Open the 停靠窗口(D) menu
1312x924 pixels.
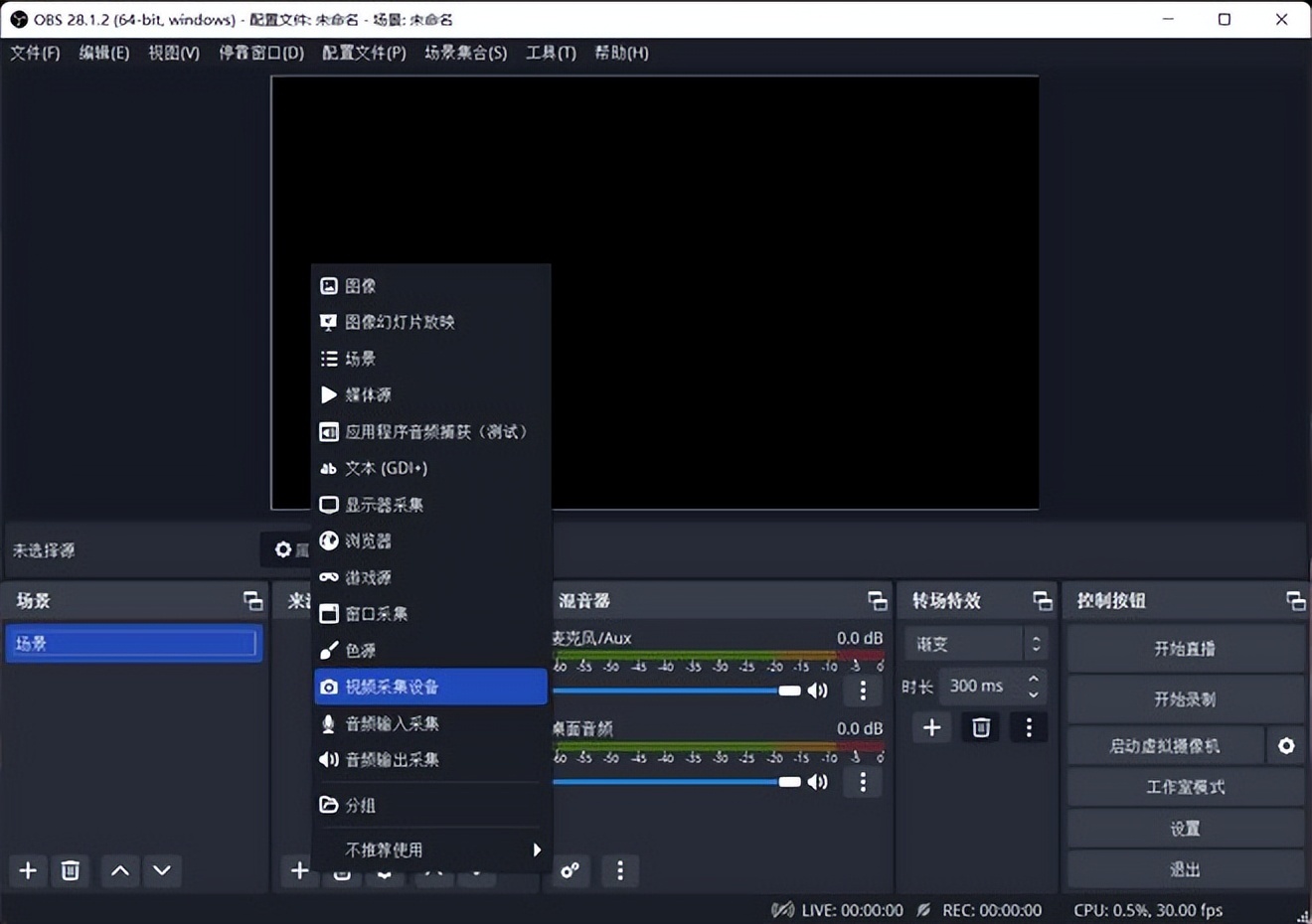pos(261,53)
